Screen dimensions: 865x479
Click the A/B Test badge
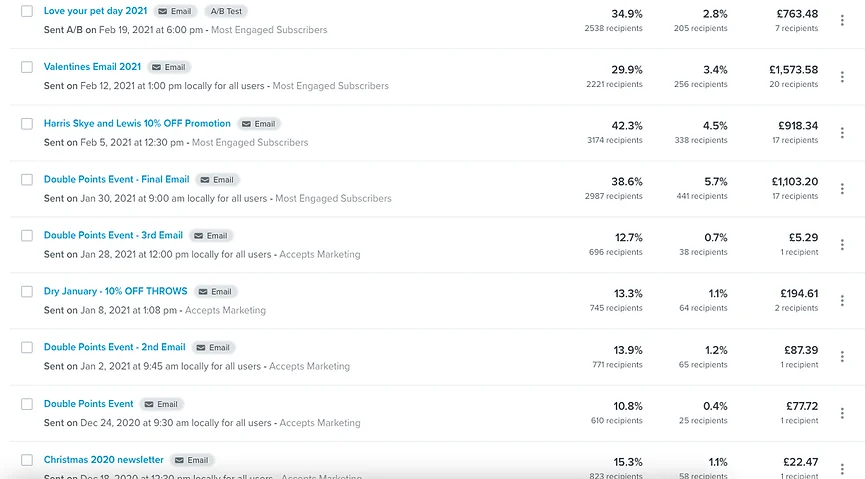point(226,12)
